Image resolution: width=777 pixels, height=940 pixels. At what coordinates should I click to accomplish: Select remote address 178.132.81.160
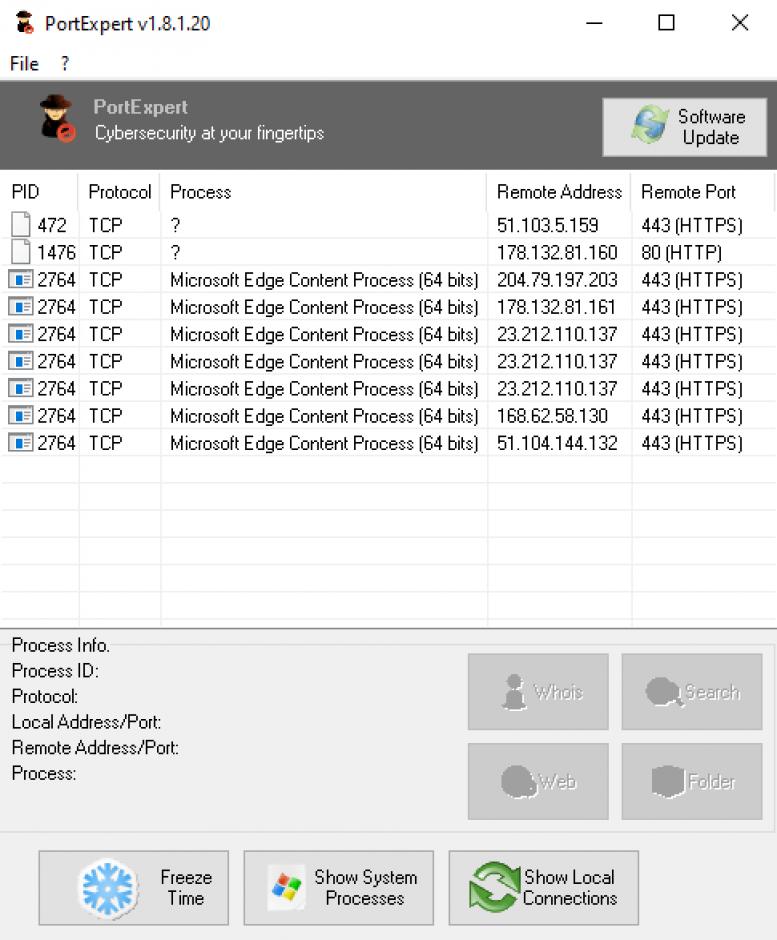pyautogui.click(x=557, y=252)
